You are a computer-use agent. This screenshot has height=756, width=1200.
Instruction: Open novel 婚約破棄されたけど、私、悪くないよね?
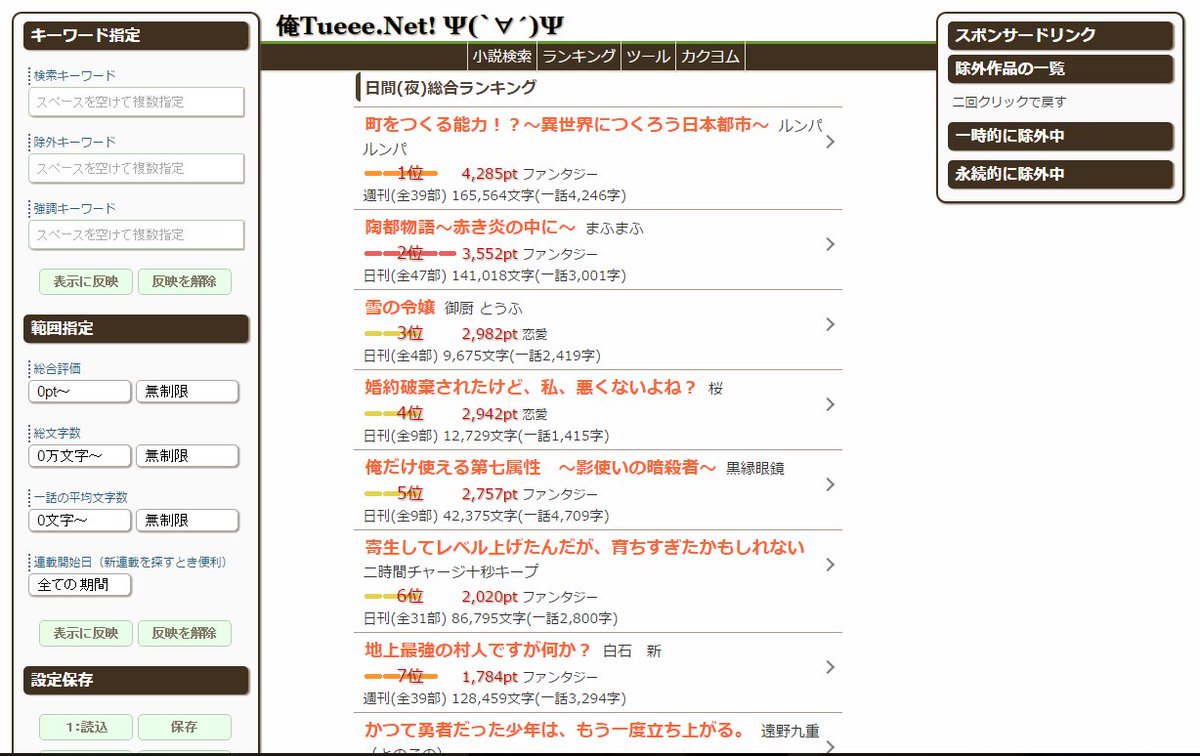[531, 387]
